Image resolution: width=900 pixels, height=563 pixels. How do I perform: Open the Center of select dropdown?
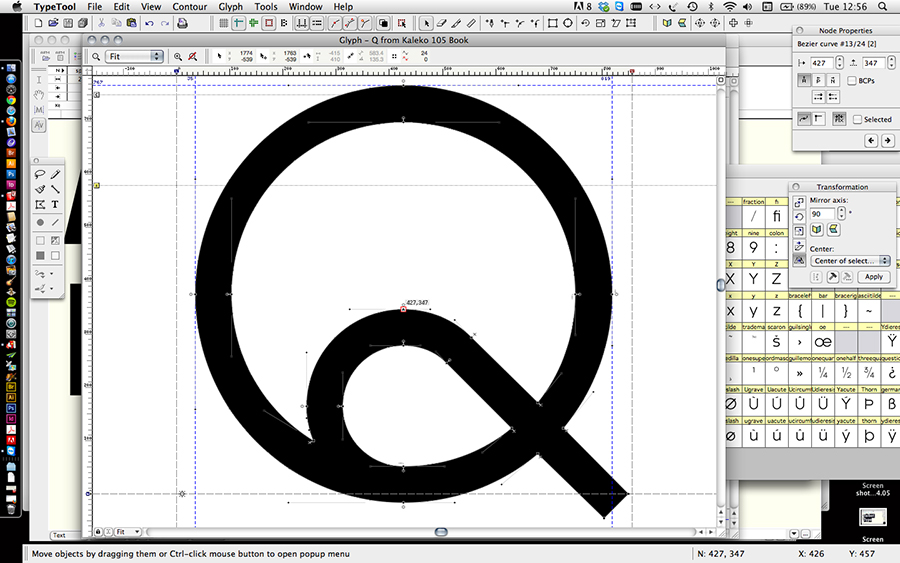tap(850, 261)
